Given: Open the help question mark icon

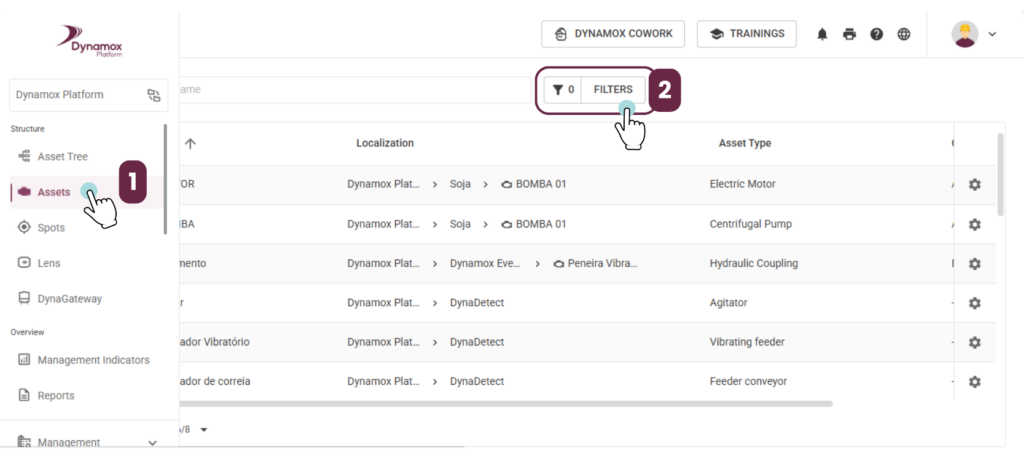Looking at the screenshot, I should pyautogui.click(x=876, y=34).
